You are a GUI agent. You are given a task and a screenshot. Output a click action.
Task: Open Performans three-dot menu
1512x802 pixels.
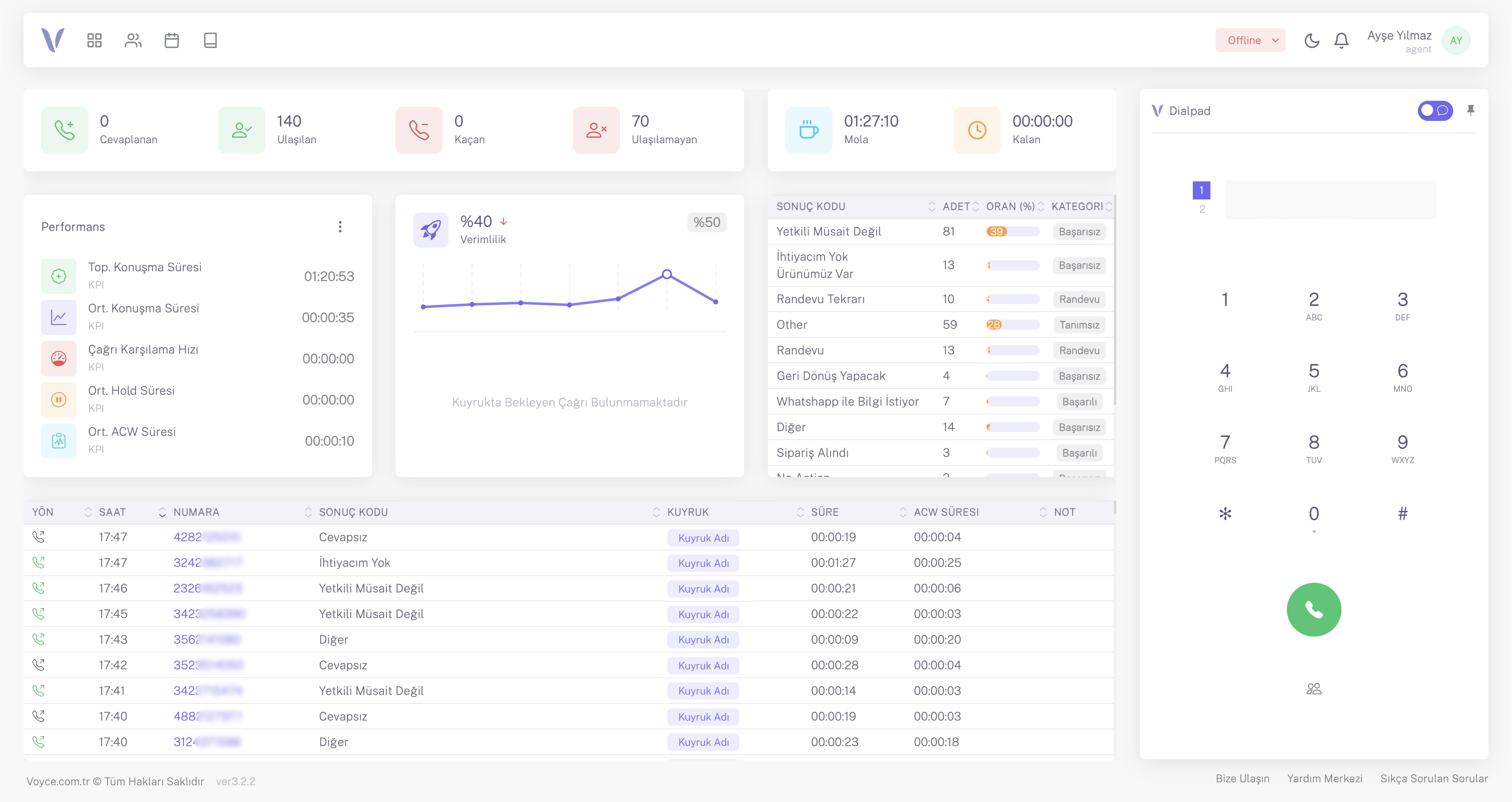[x=340, y=226]
